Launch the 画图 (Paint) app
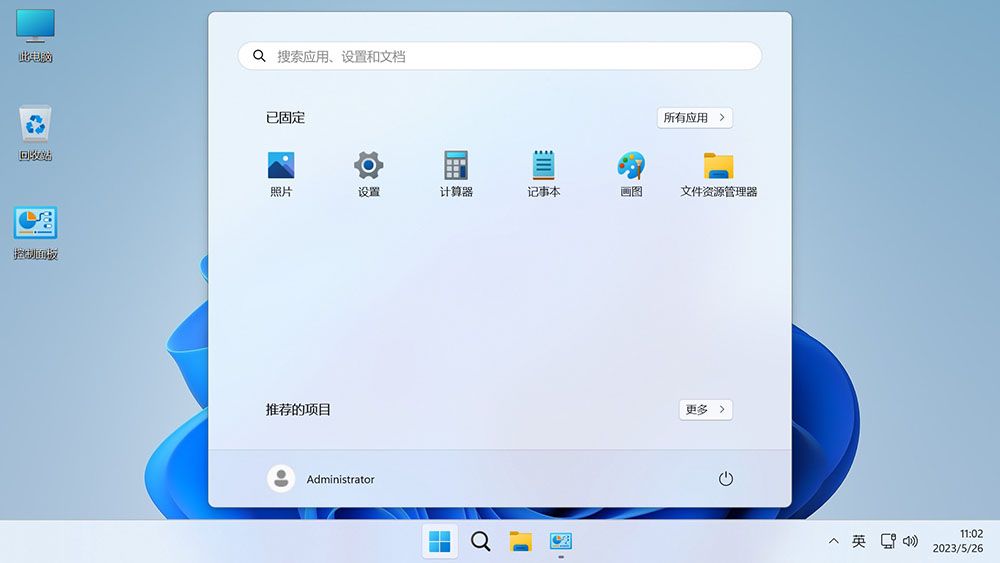 click(x=631, y=174)
